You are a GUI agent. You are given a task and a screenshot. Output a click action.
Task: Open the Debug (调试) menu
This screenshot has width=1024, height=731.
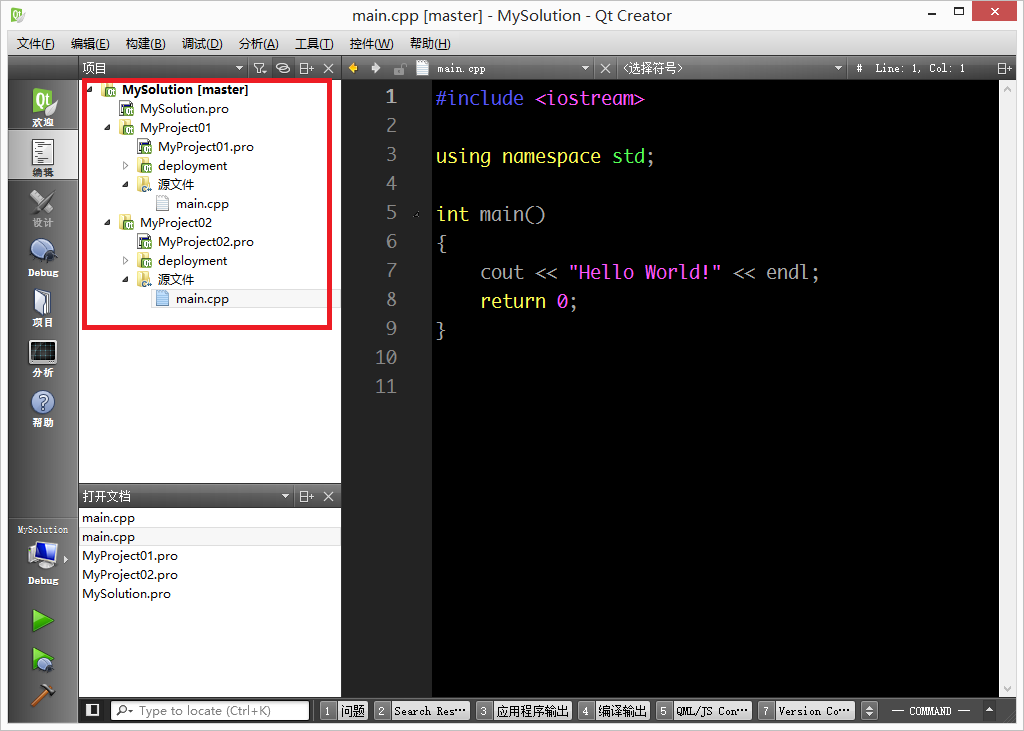[202, 44]
